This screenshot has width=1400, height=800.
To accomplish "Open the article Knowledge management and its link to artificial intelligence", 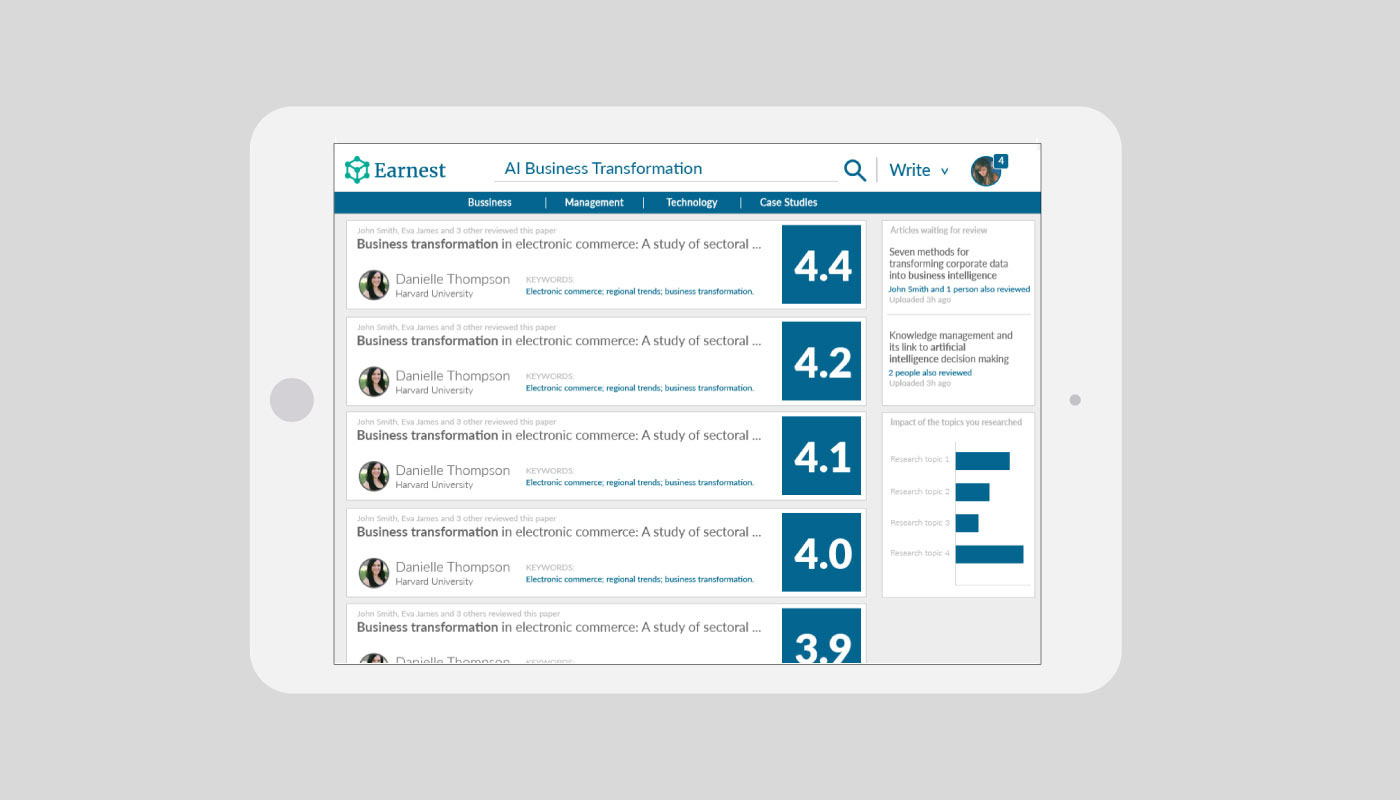I will tap(950, 347).
